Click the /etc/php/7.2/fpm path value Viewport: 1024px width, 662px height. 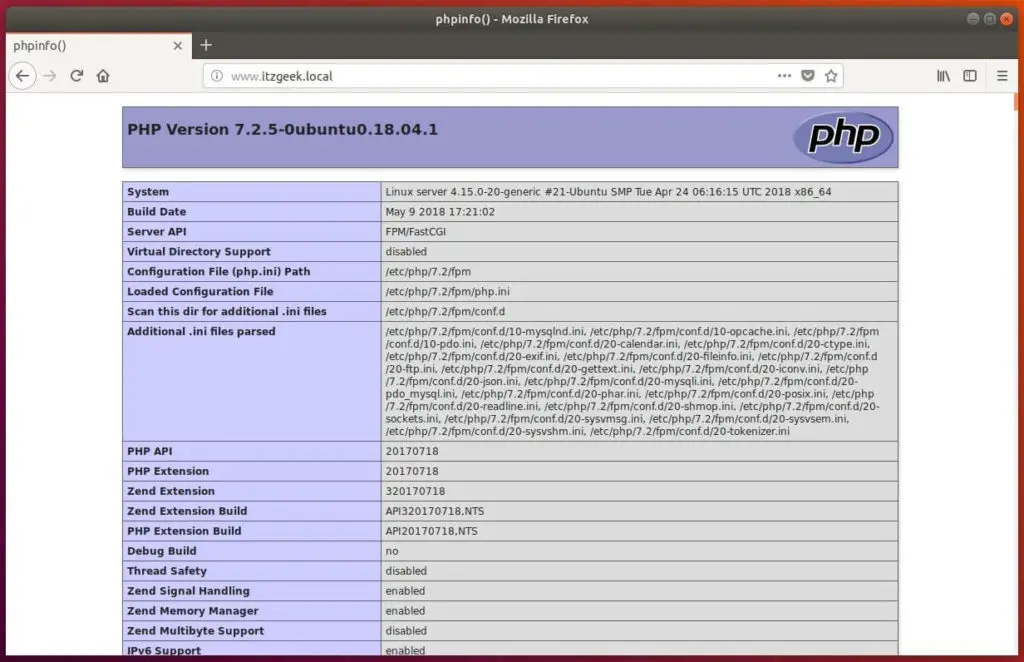(x=428, y=272)
